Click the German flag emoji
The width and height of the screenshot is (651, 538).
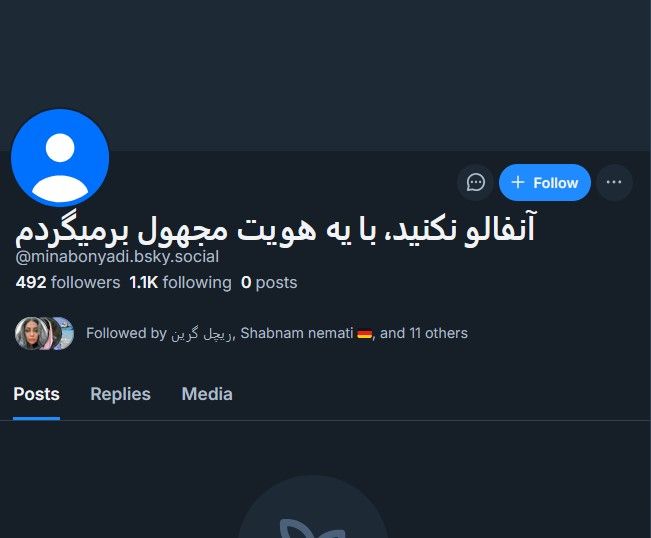point(365,334)
